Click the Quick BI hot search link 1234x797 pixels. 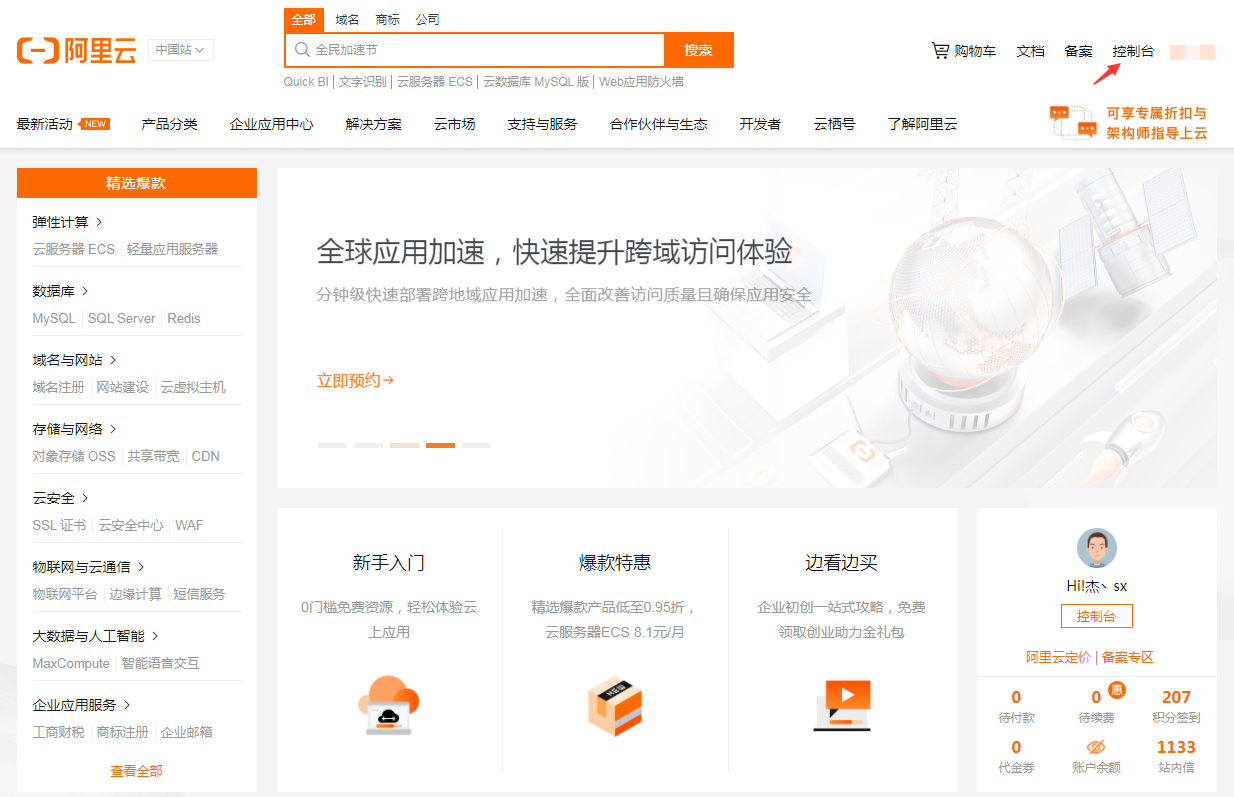pos(306,82)
